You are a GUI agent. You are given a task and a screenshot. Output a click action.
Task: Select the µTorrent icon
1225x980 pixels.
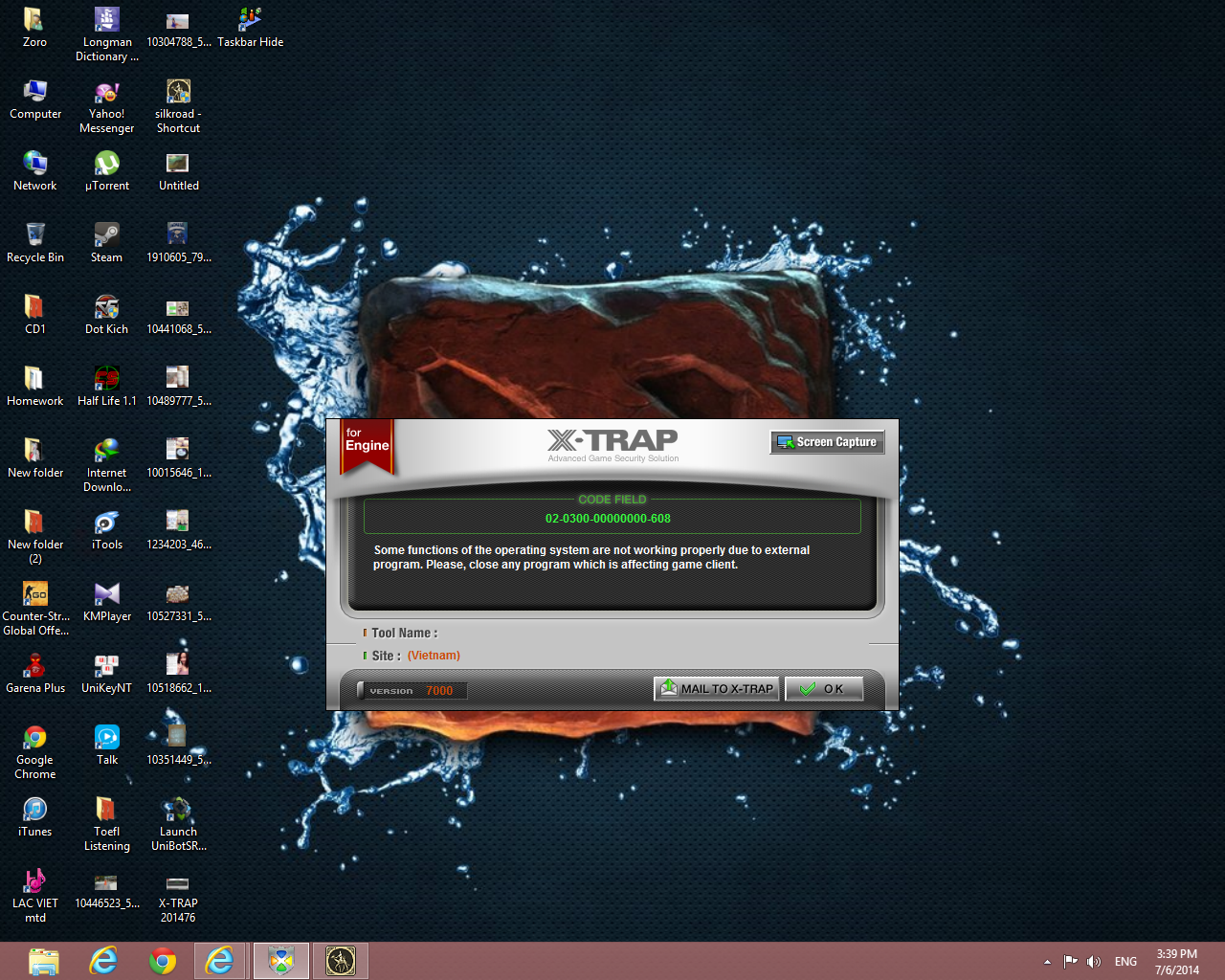107,170
